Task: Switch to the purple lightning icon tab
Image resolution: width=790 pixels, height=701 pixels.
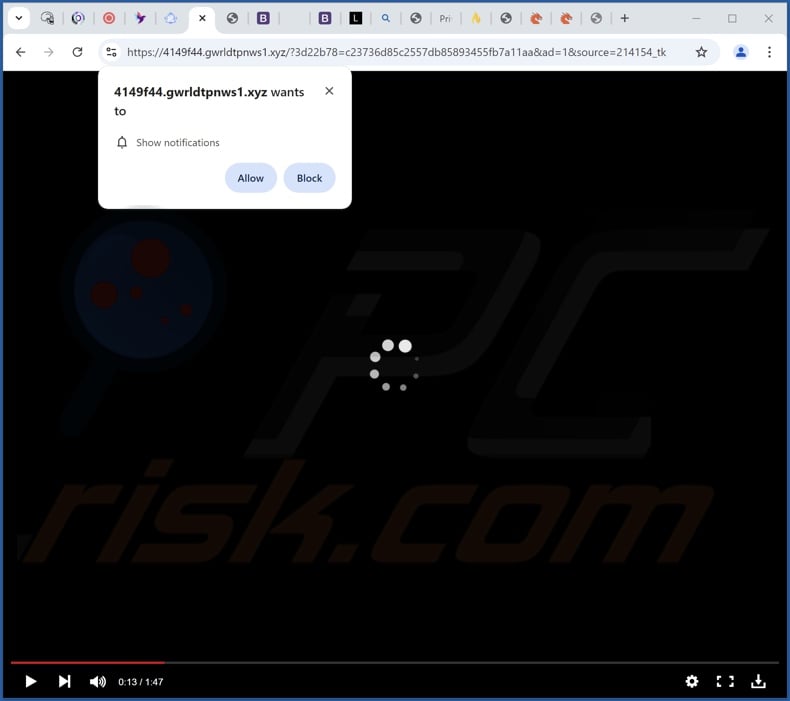Action: 141,18
